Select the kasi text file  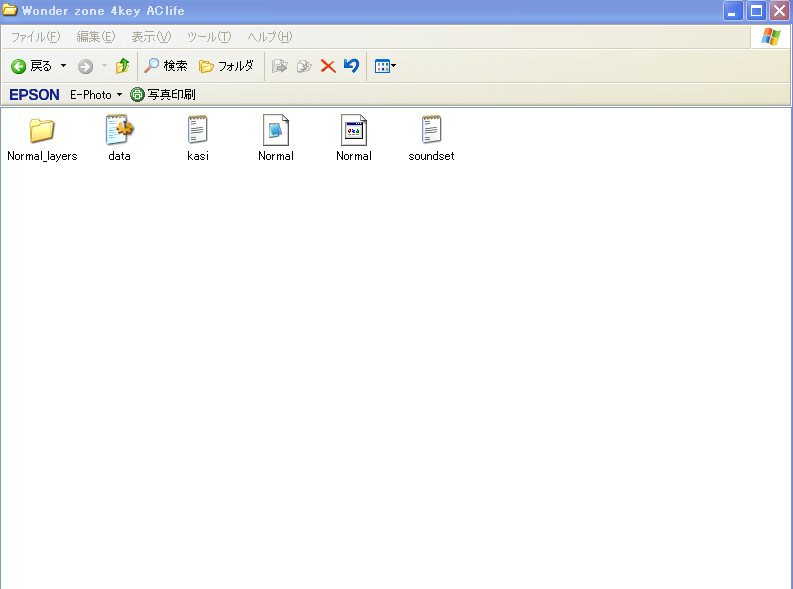[198, 131]
